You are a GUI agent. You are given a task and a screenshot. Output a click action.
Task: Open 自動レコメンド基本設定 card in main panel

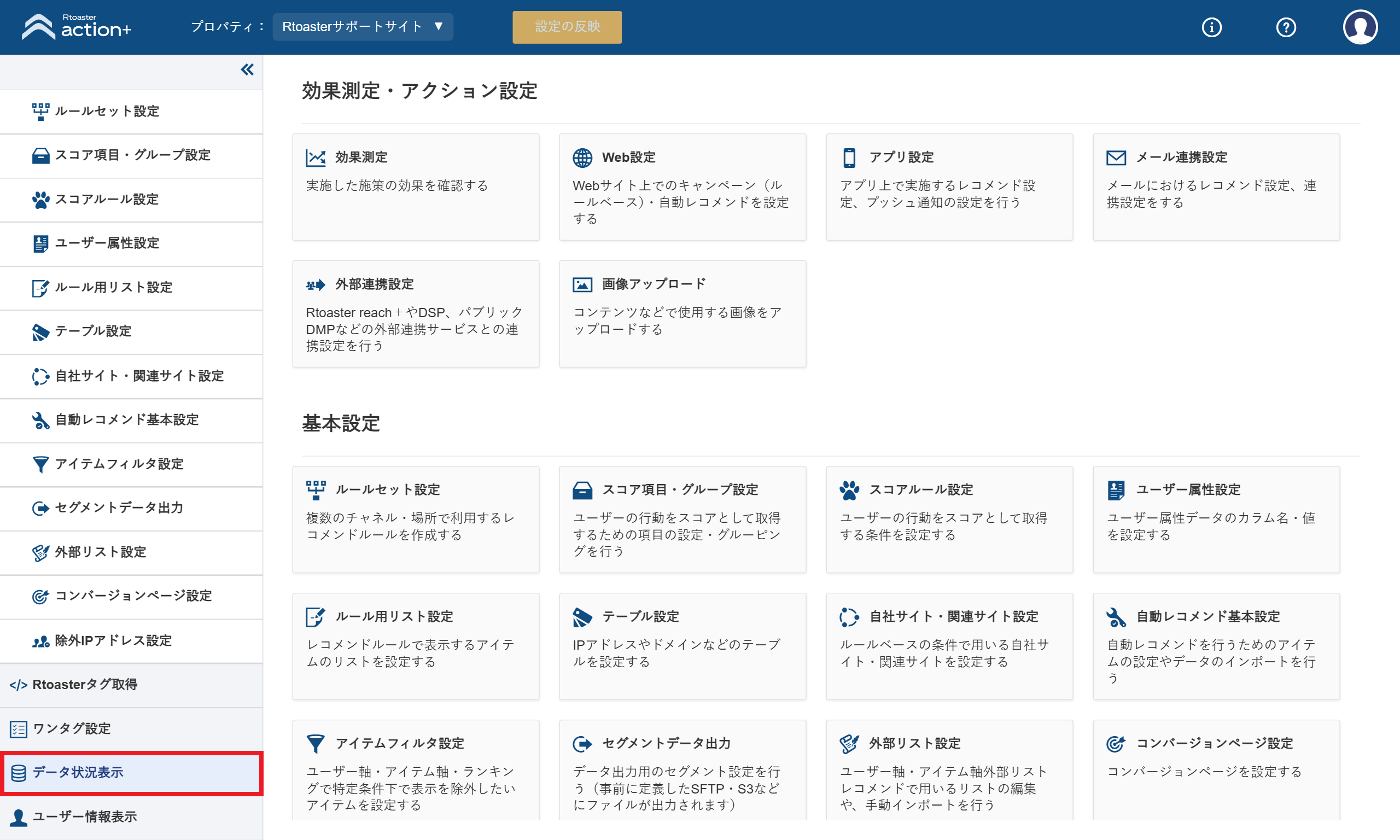click(x=1216, y=646)
